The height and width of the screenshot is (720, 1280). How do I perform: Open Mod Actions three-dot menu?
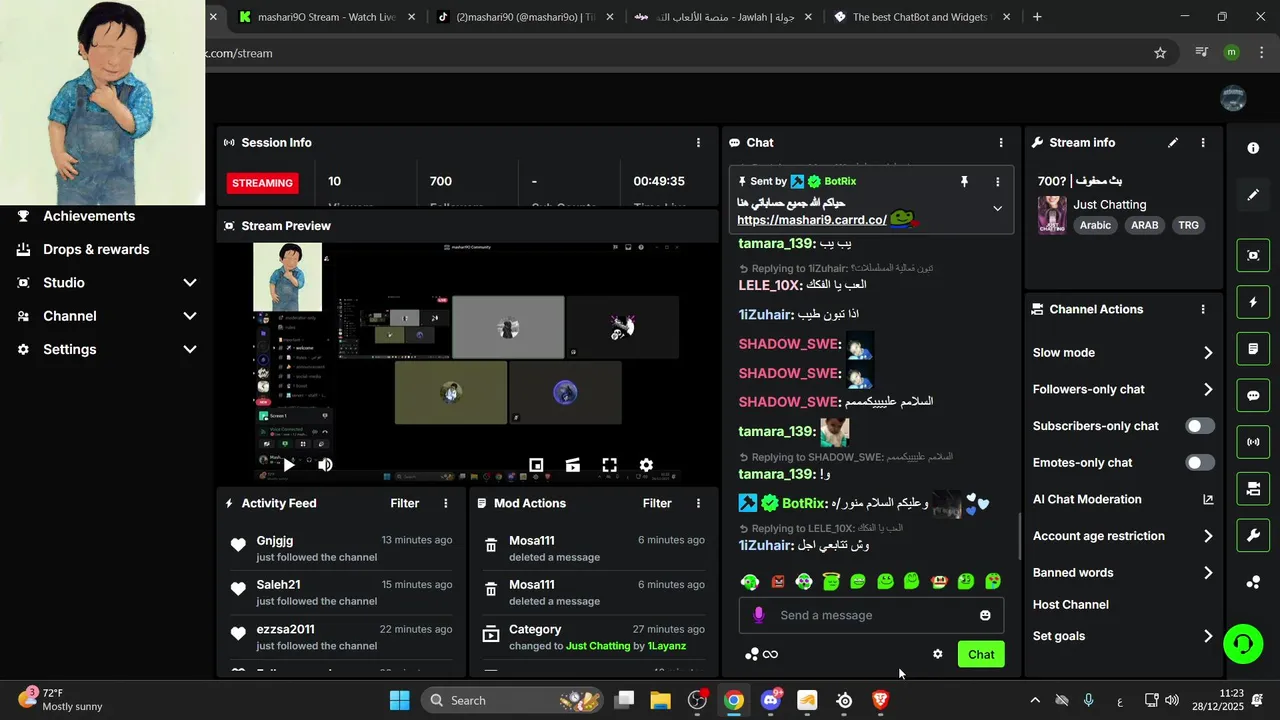[698, 503]
